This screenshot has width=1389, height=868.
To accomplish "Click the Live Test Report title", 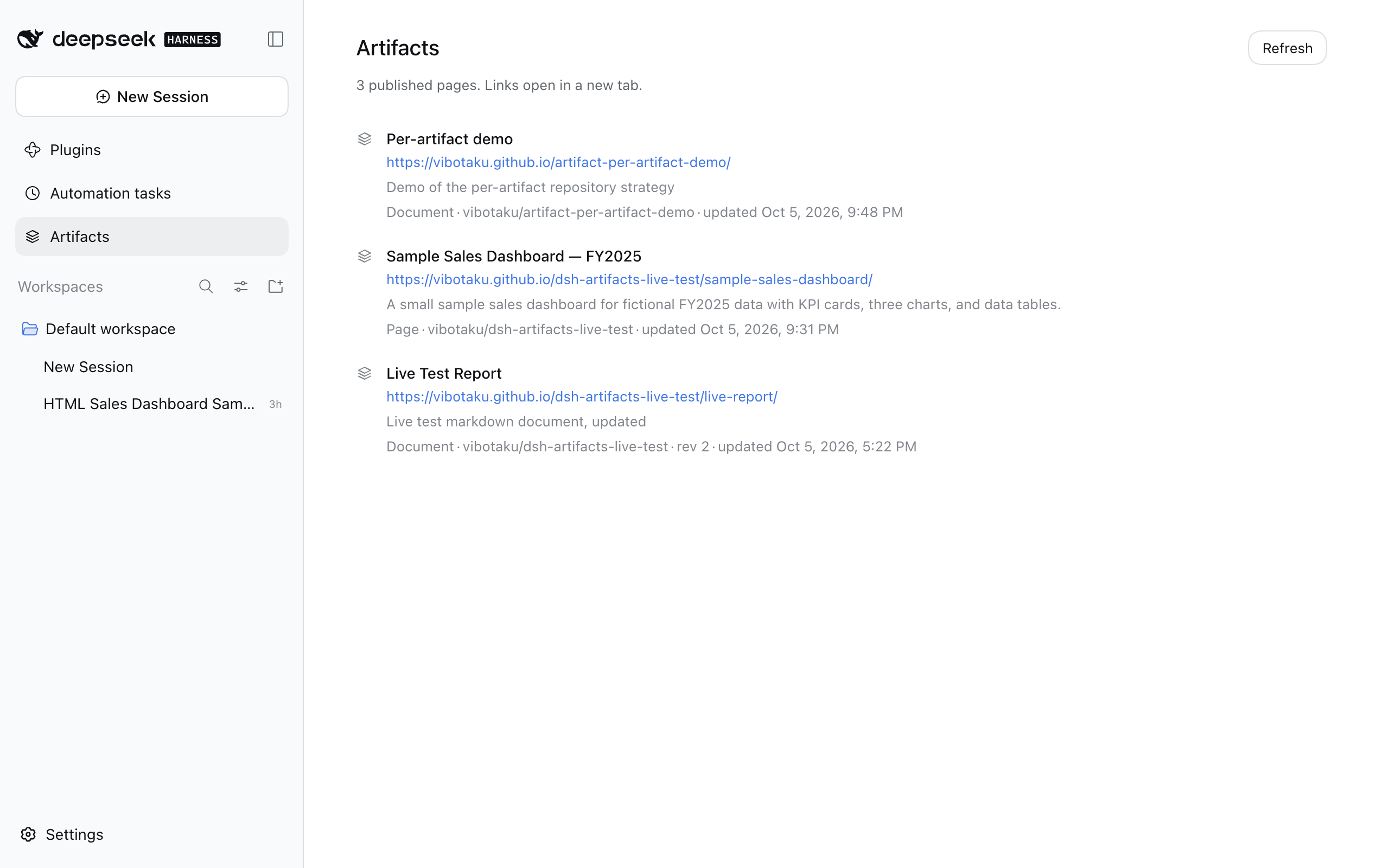I will (x=444, y=373).
